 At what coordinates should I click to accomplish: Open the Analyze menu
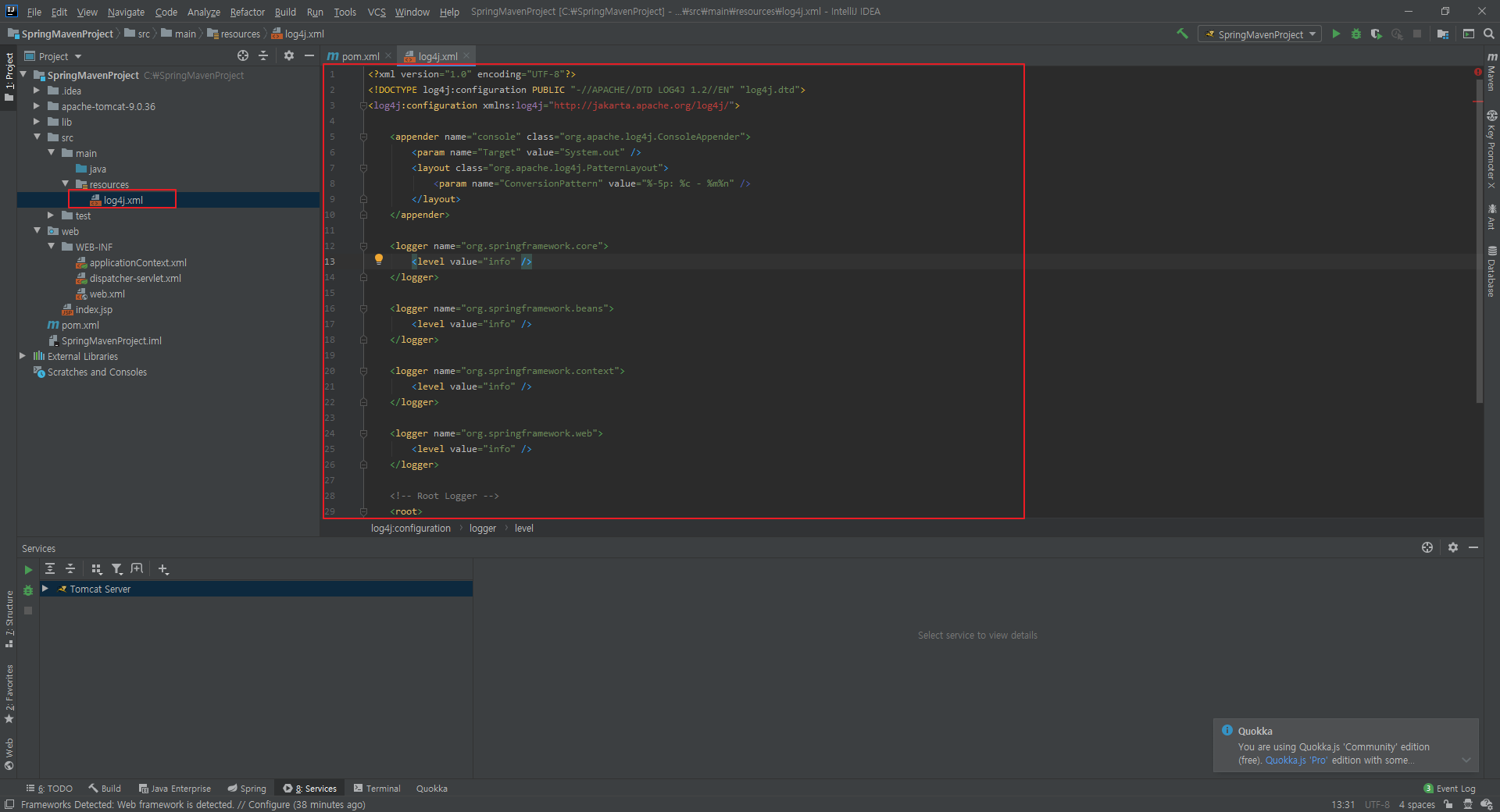coord(203,12)
